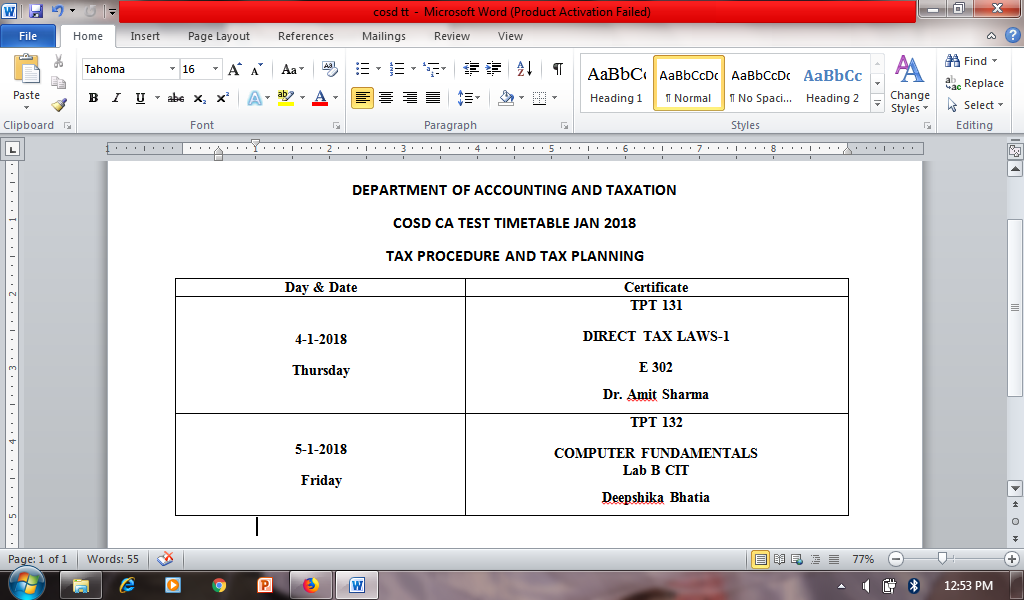1024x600 pixels.
Task: Expand the Find dropdown arrow
Action: tap(995, 61)
